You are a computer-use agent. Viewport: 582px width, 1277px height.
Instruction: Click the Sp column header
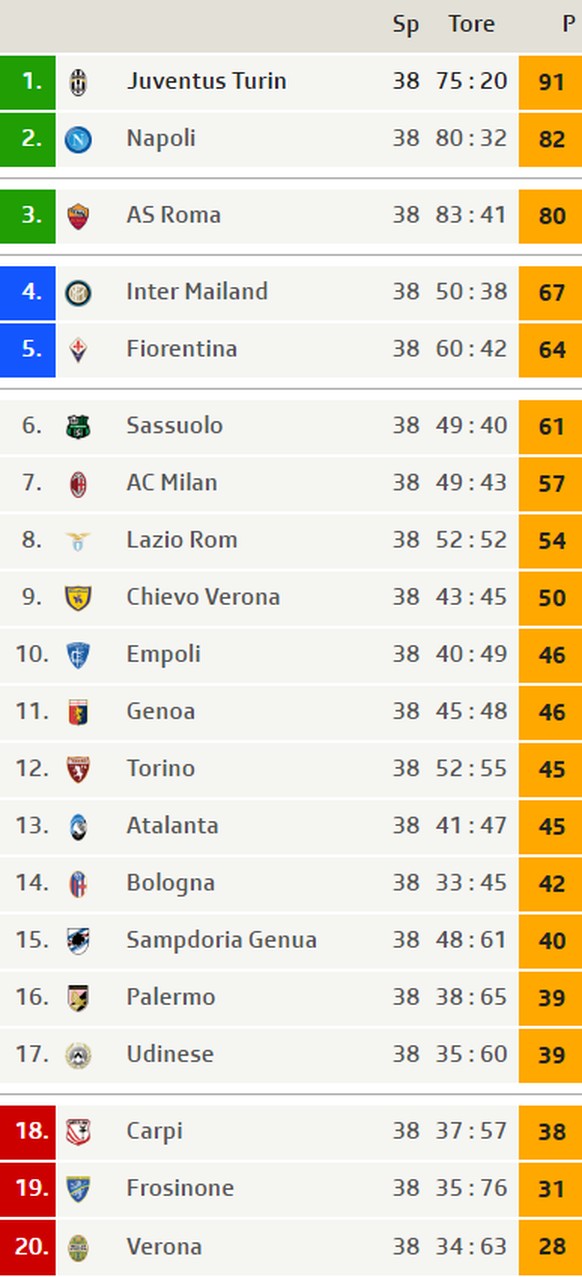406,25
